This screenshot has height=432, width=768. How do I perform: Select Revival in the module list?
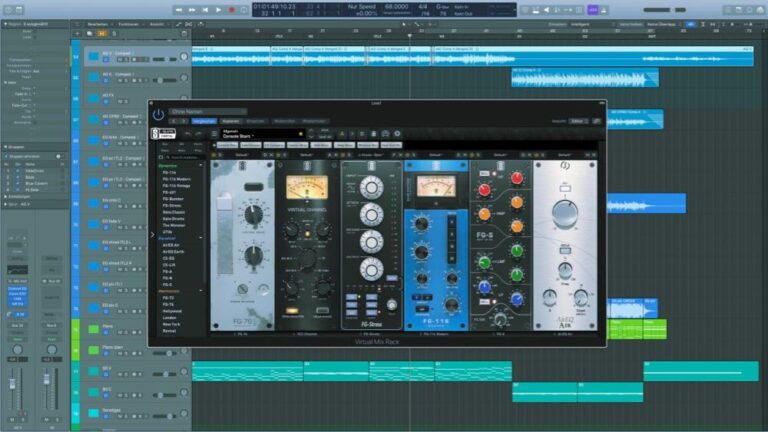tap(169, 331)
